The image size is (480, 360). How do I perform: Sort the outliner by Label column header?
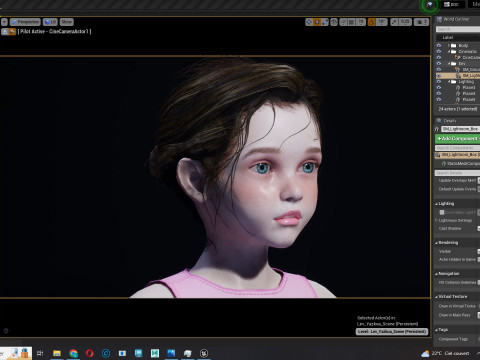(448, 37)
